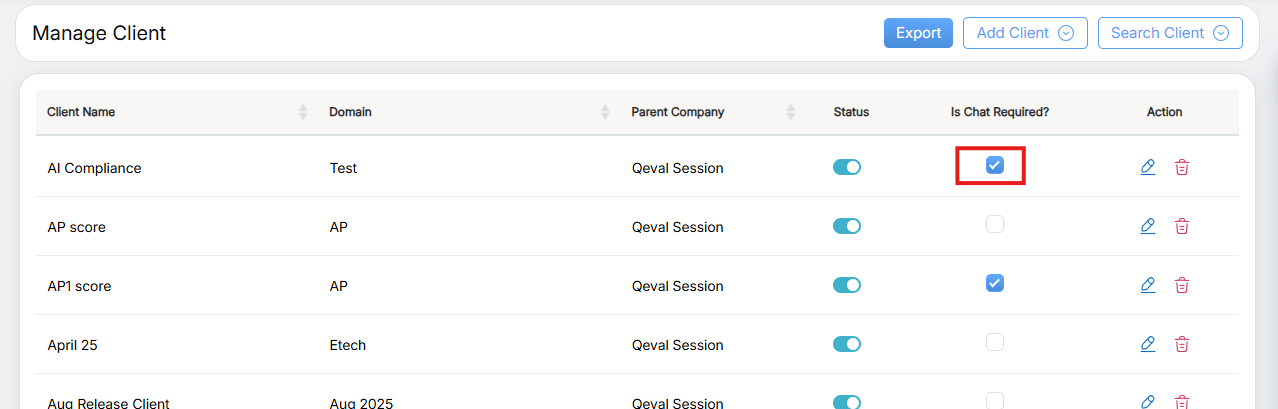
Task: Turn off April 25 status switch
Action: [847, 344]
